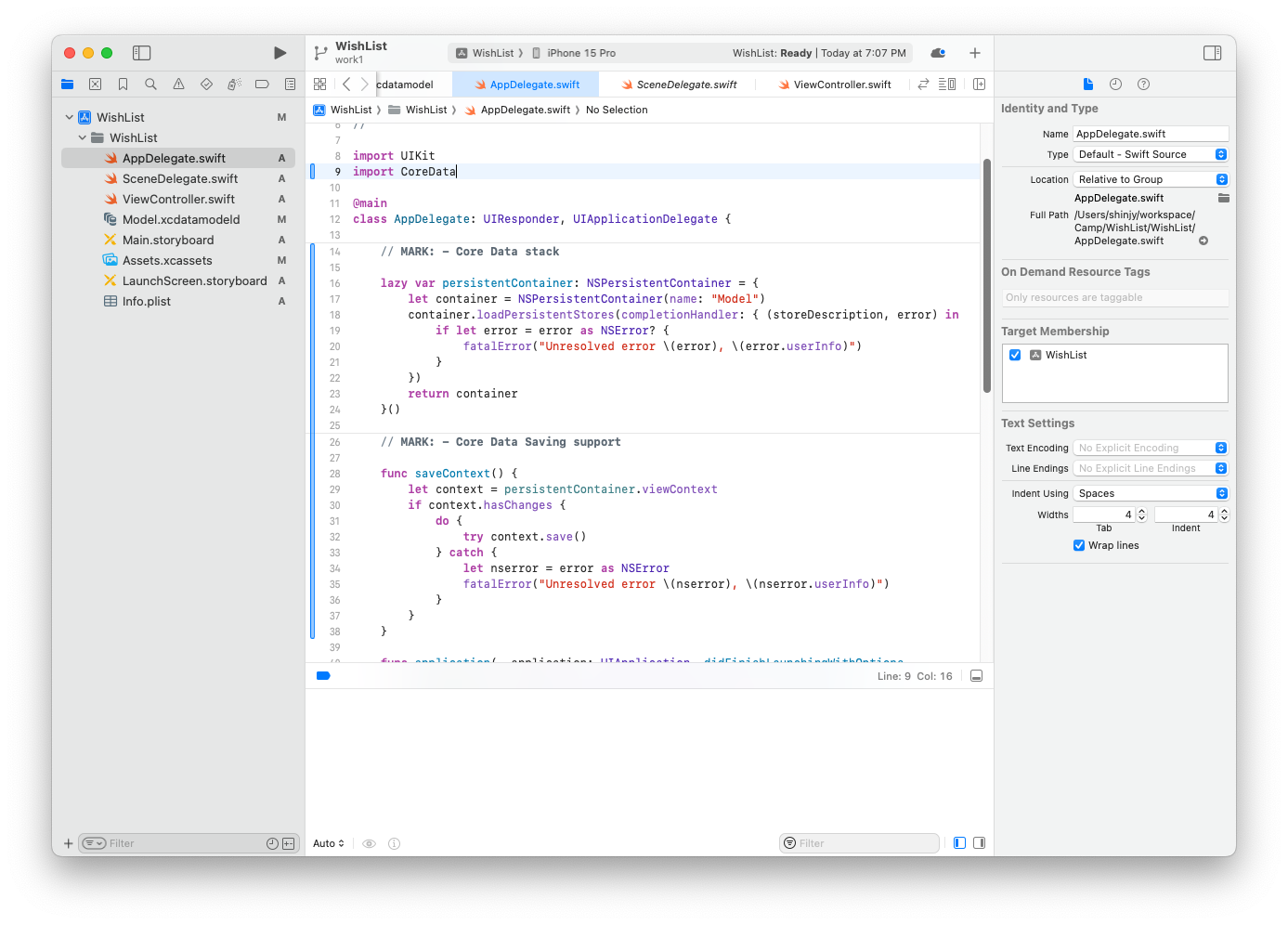Go forward in editor history
Image resolution: width=1288 pixels, height=925 pixels.
coord(365,84)
